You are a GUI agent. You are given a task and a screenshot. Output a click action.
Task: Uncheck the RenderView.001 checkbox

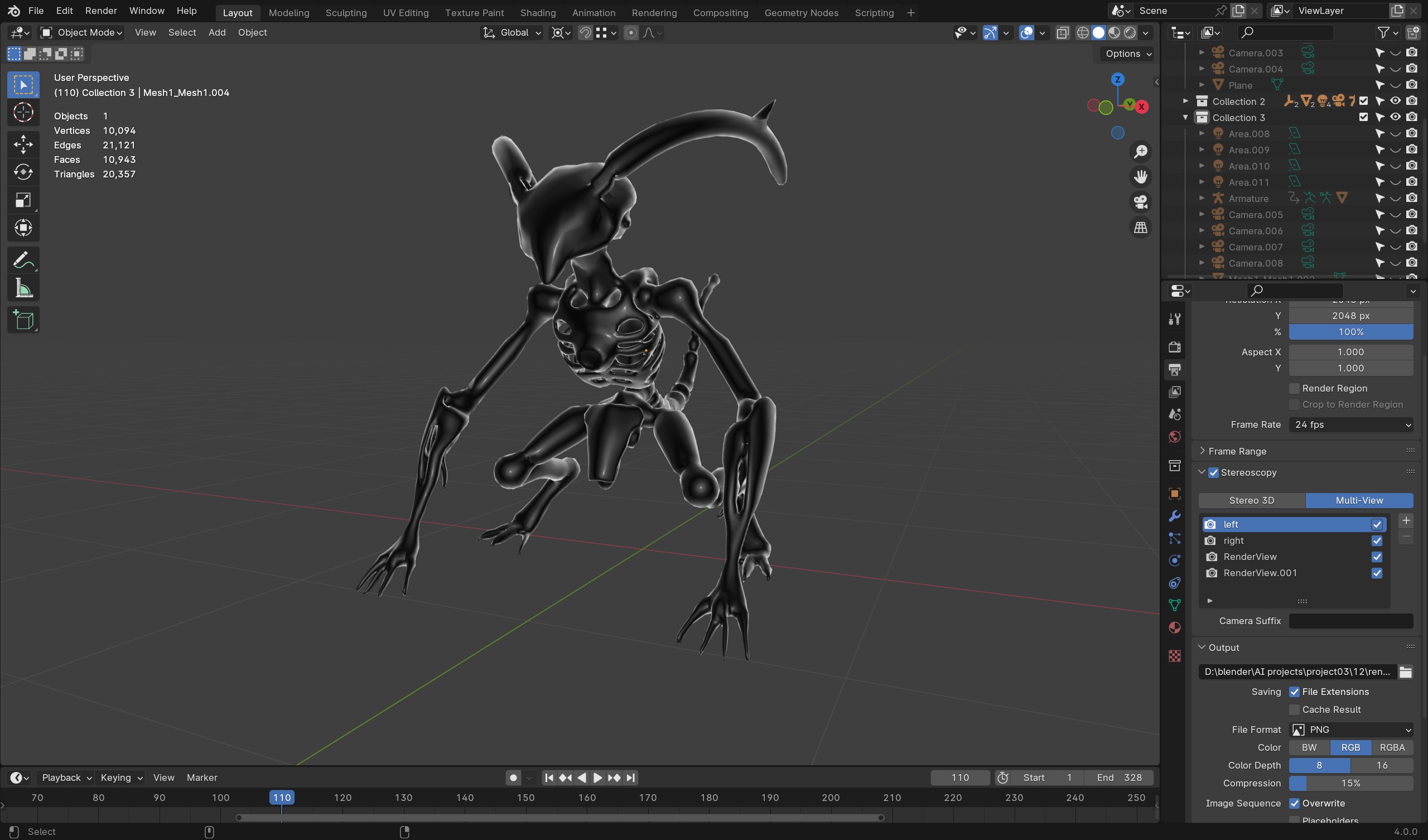click(1377, 573)
